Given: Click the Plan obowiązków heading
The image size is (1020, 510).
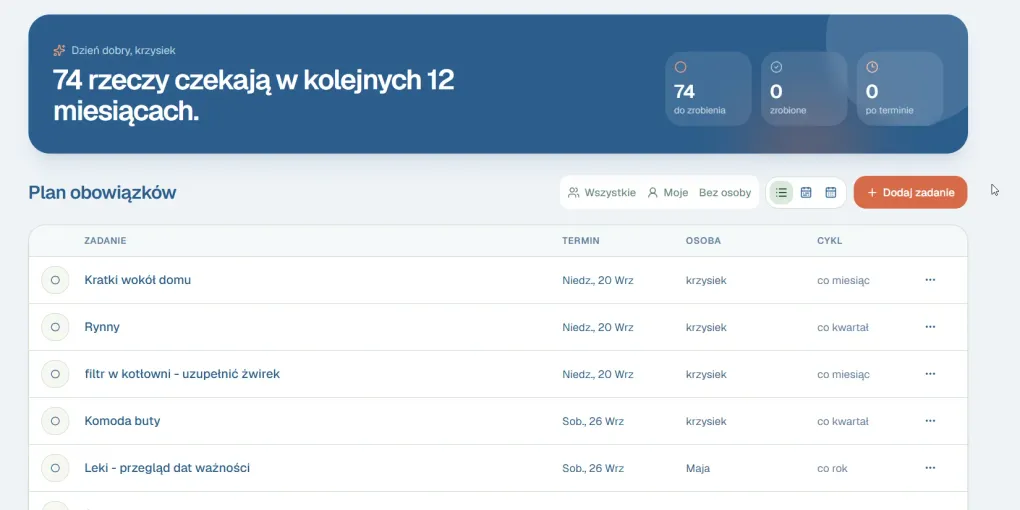Looking at the screenshot, I should tap(102, 193).
